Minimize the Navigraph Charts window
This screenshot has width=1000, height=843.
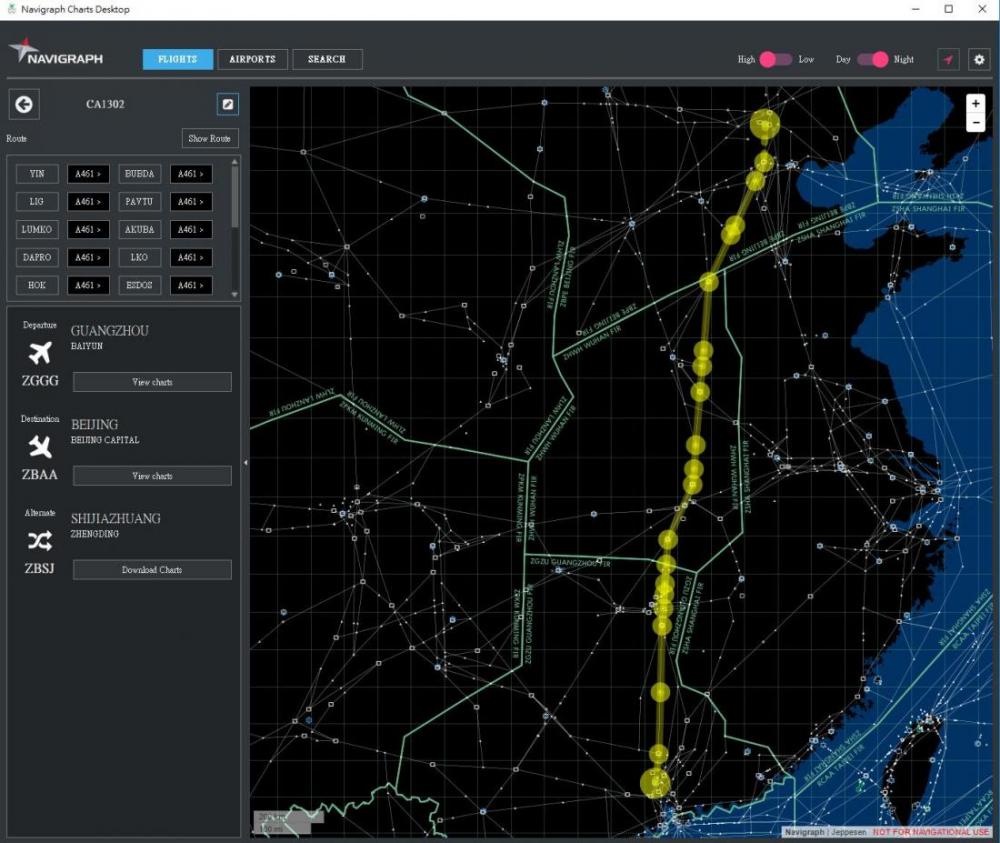pyautogui.click(x=916, y=9)
